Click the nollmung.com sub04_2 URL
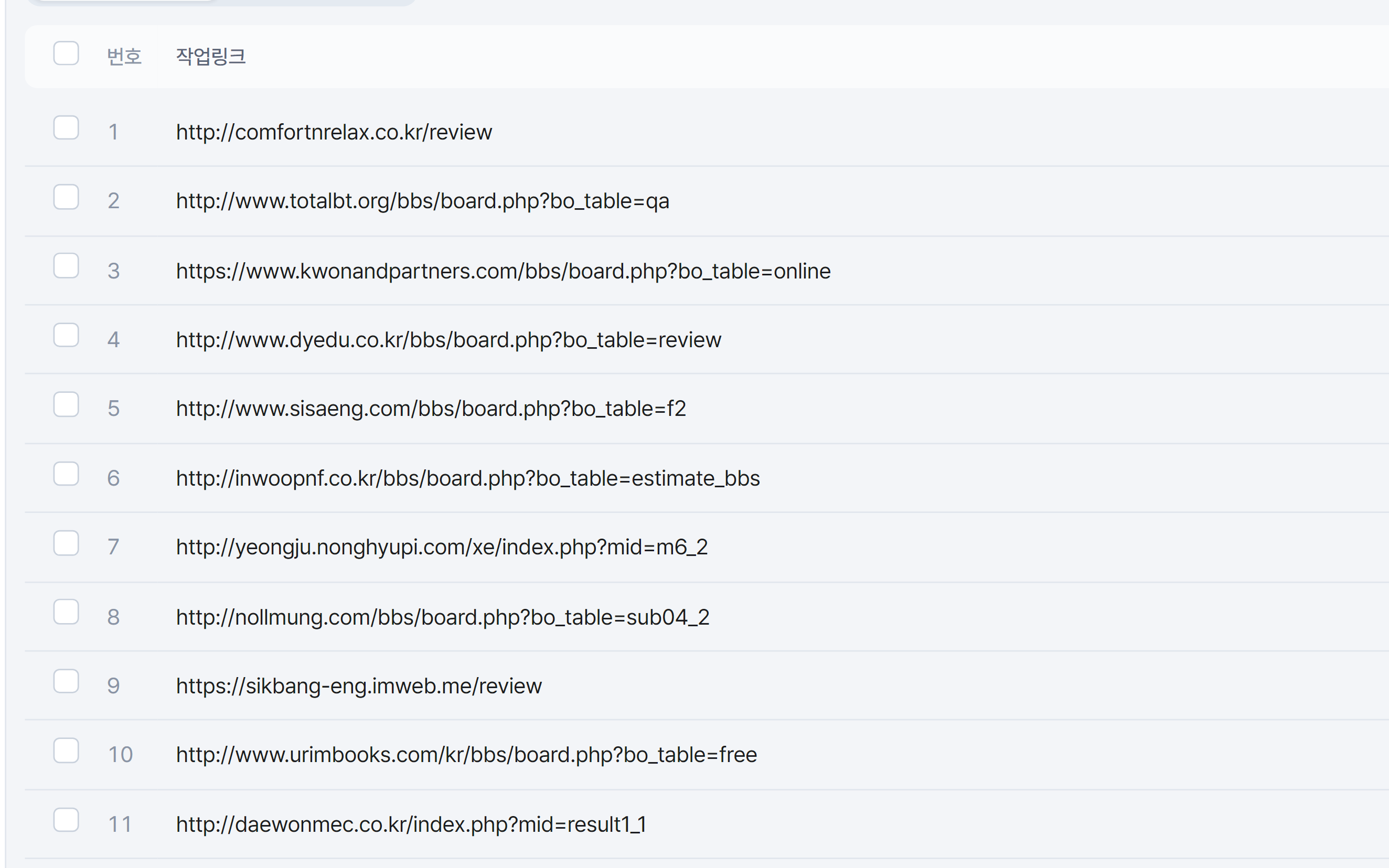Screen dimensions: 1389x868 click(443, 618)
